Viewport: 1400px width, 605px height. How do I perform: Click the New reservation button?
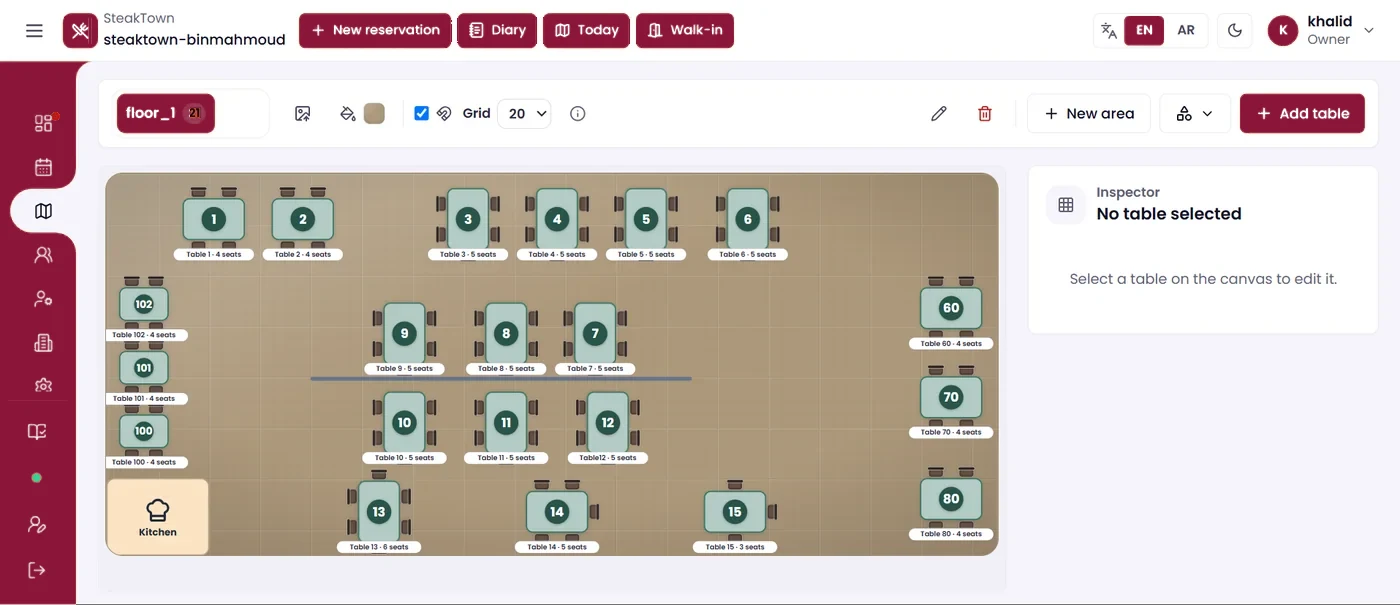pos(375,30)
